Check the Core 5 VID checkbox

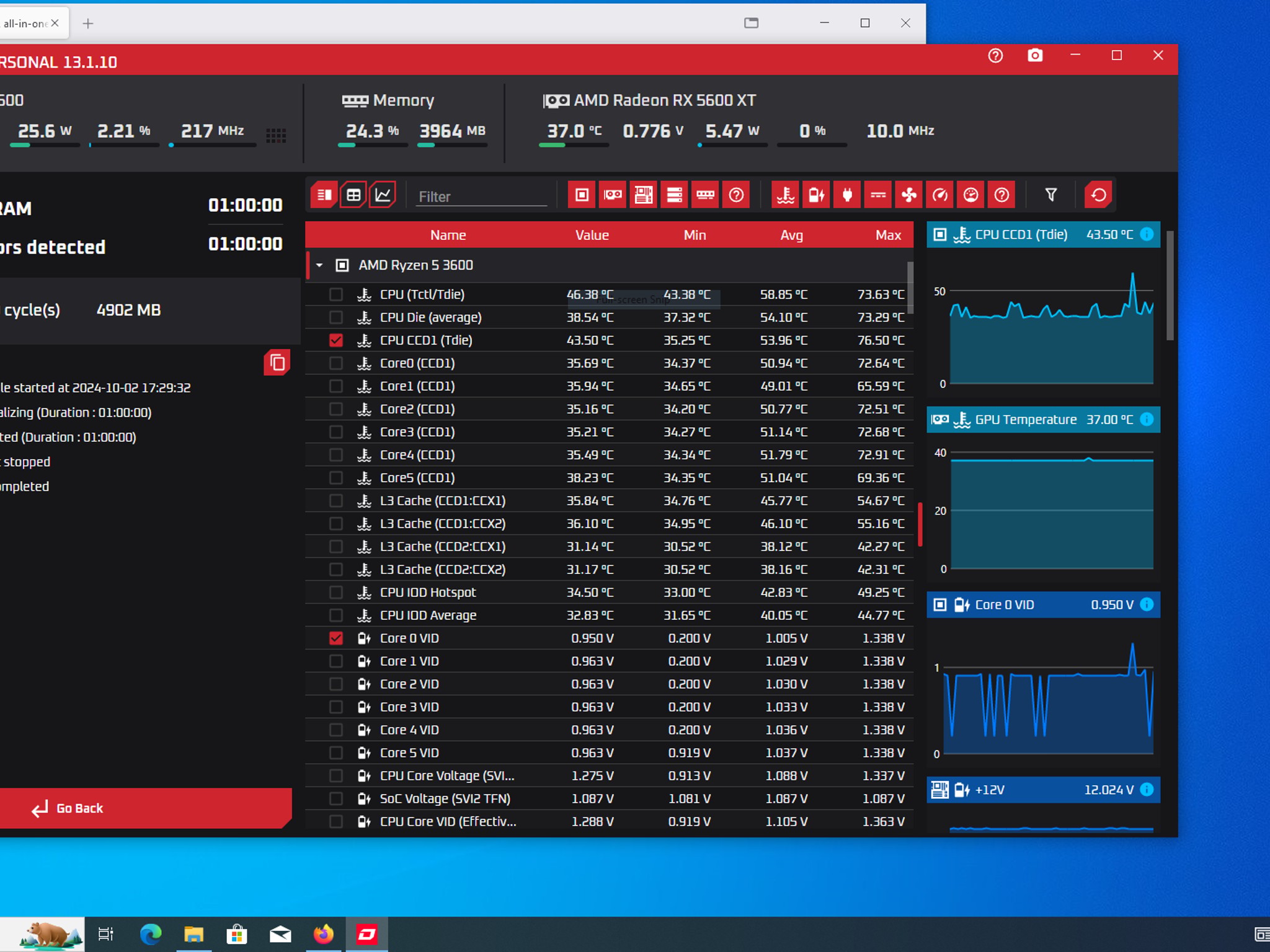coord(336,753)
